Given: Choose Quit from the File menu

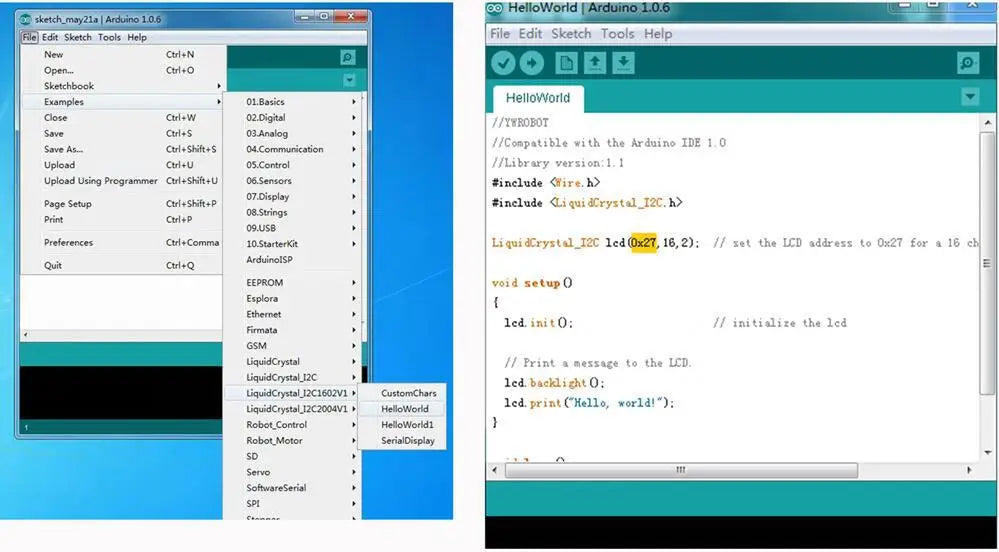Looking at the screenshot, I should point(122,265).
